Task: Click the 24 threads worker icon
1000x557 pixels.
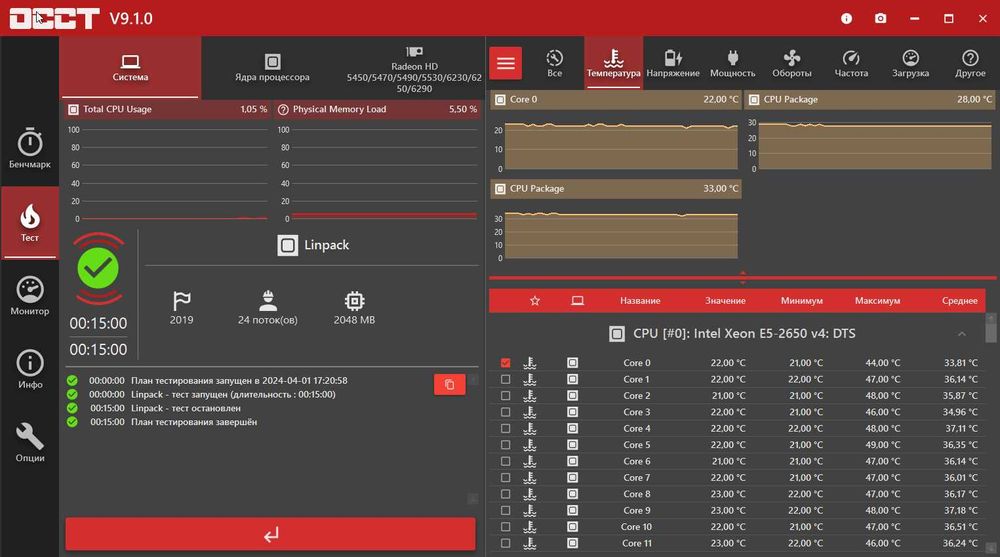Action: [268, 300]
